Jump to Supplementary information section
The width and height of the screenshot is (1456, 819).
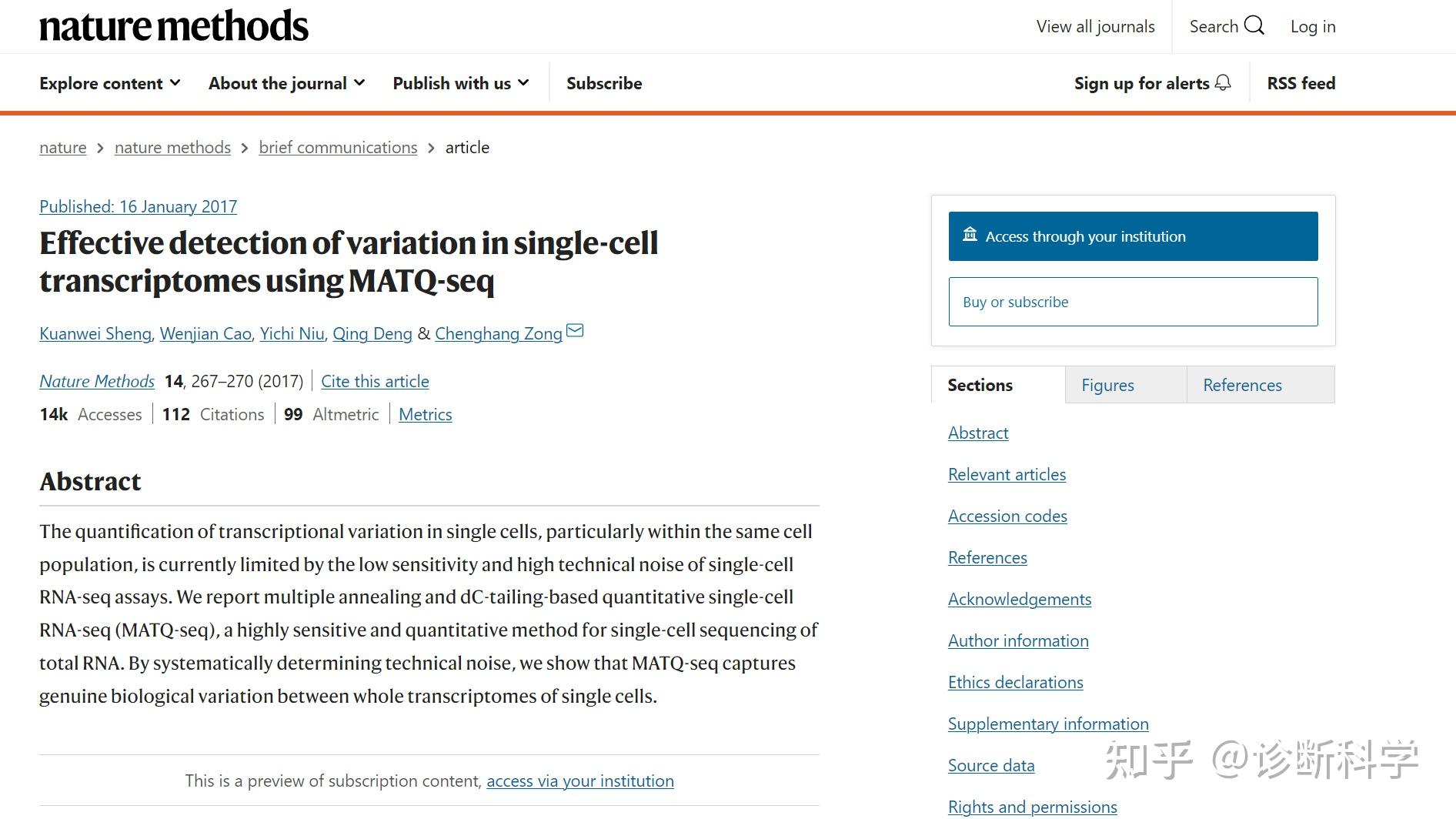(x=1048, y=724)
